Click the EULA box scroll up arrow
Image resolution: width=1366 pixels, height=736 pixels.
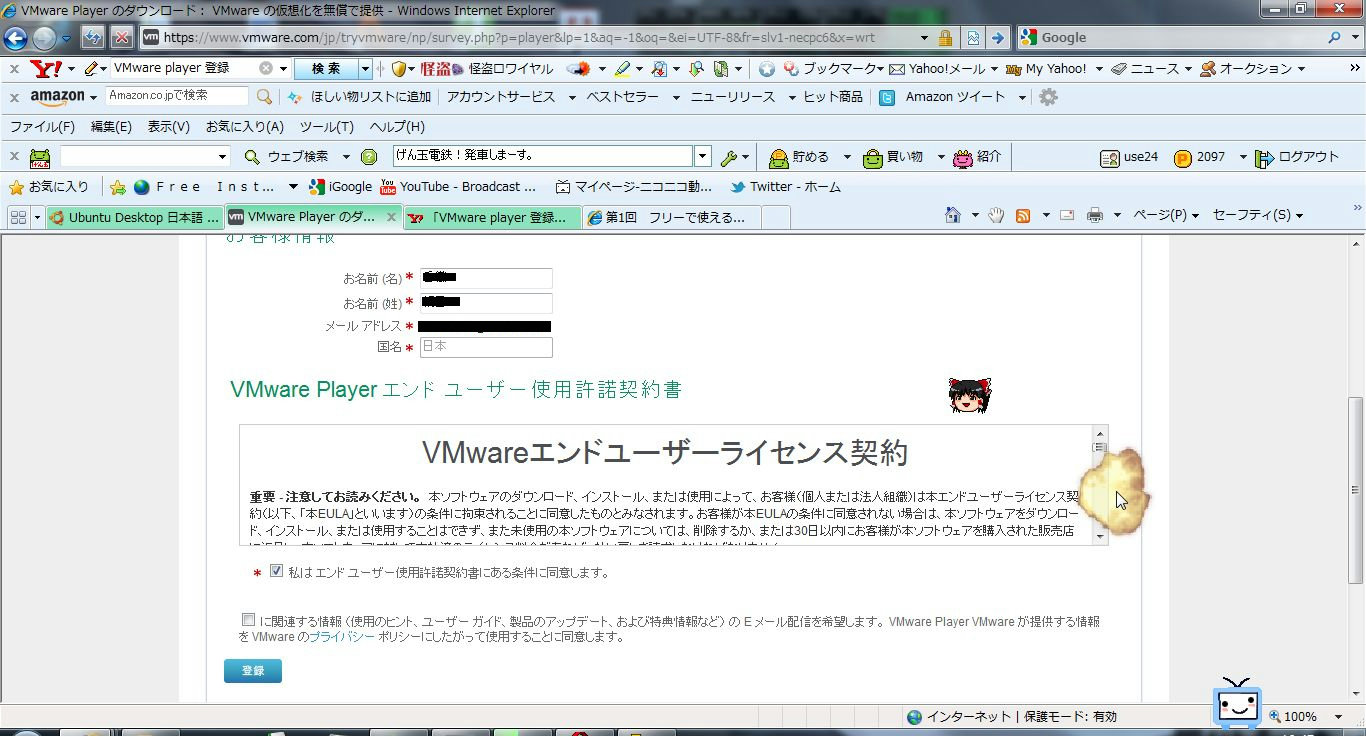click(x=1099, y=433)
